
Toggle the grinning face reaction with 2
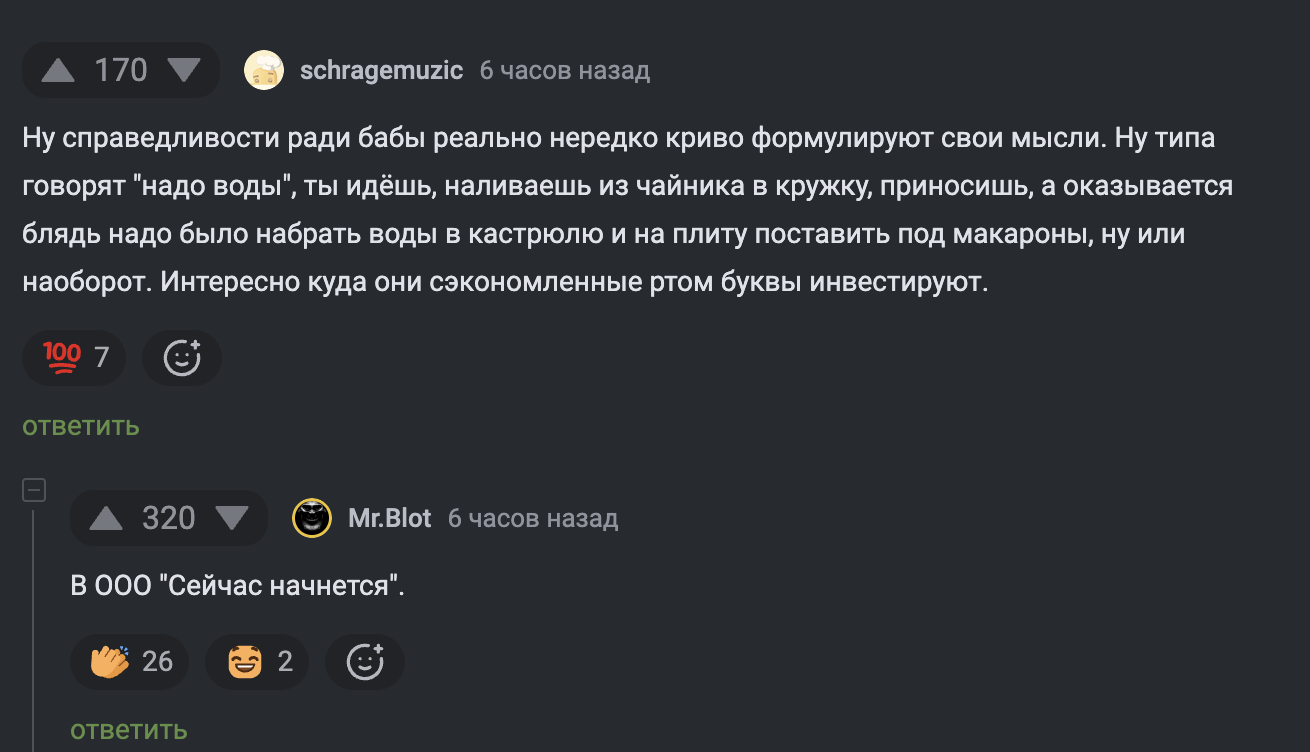coord(257,661)
